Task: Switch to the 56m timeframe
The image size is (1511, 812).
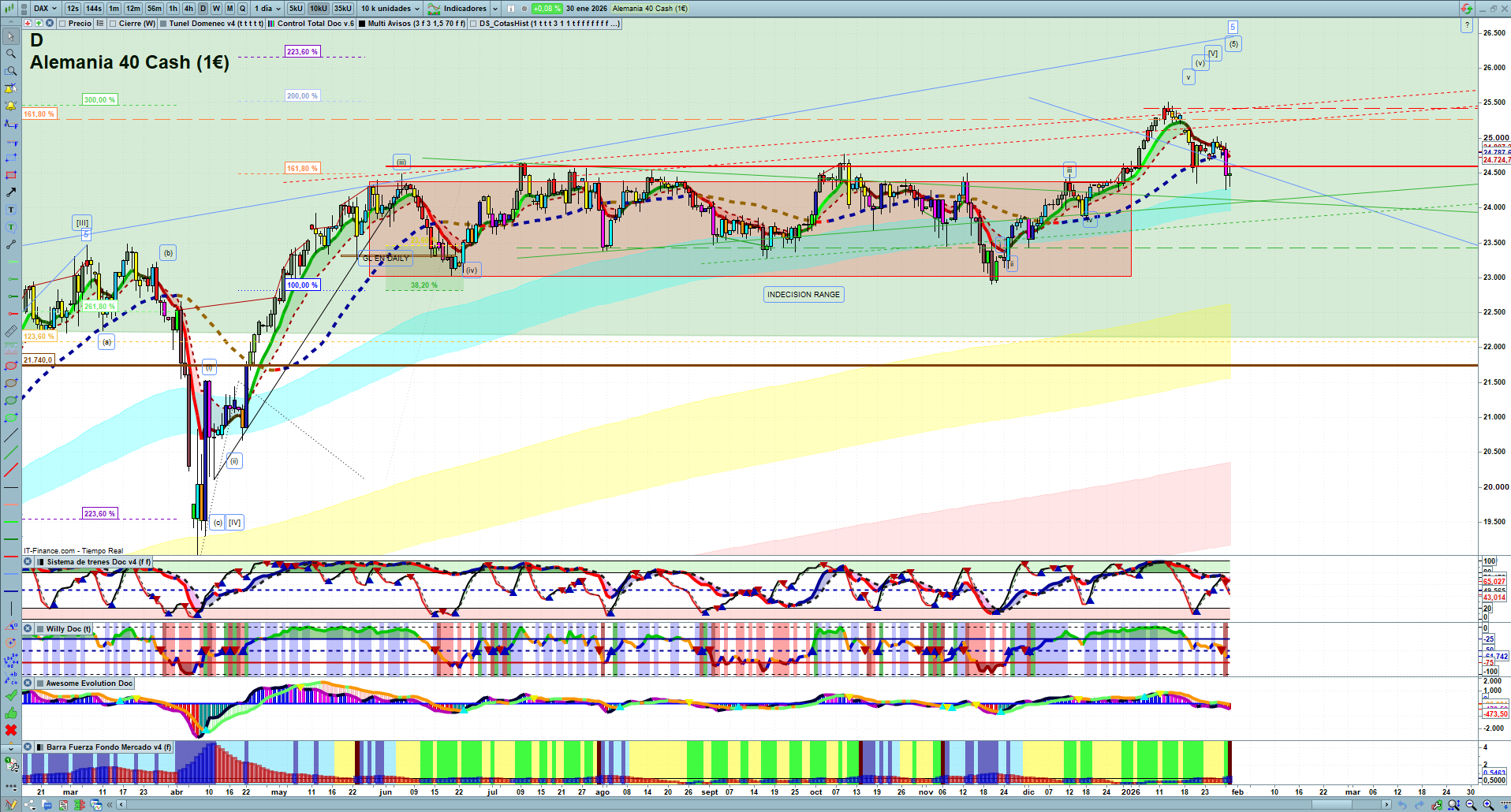Action: coord(155,9)
